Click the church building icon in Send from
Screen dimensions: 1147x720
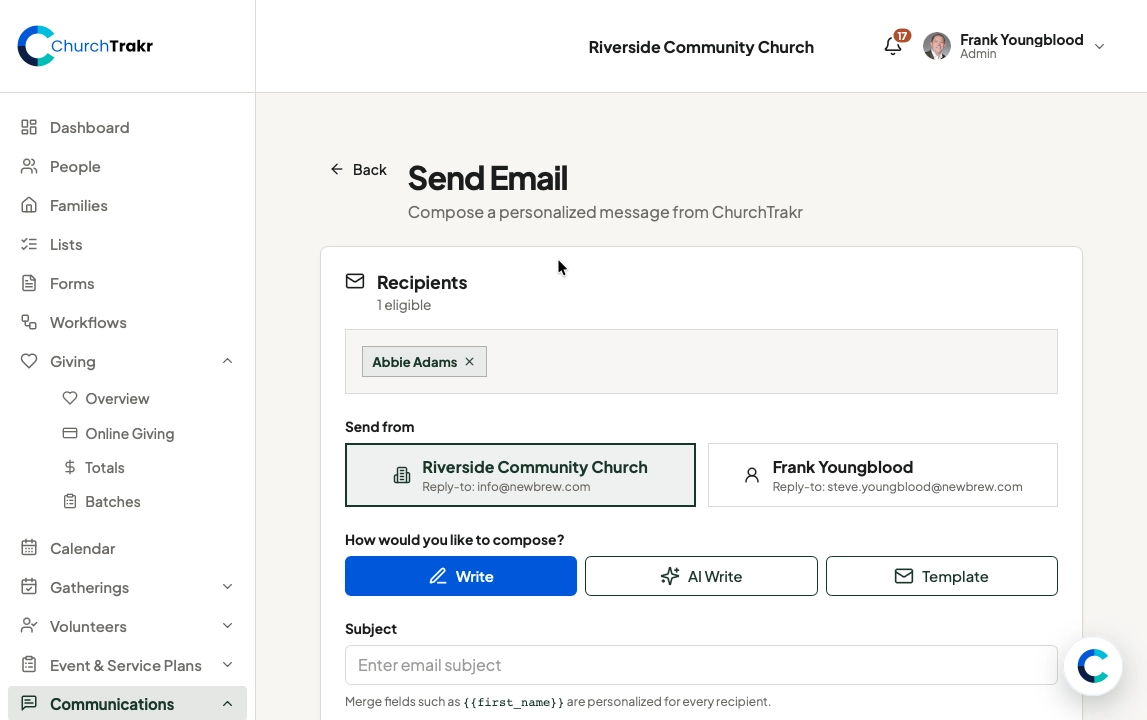402,475
